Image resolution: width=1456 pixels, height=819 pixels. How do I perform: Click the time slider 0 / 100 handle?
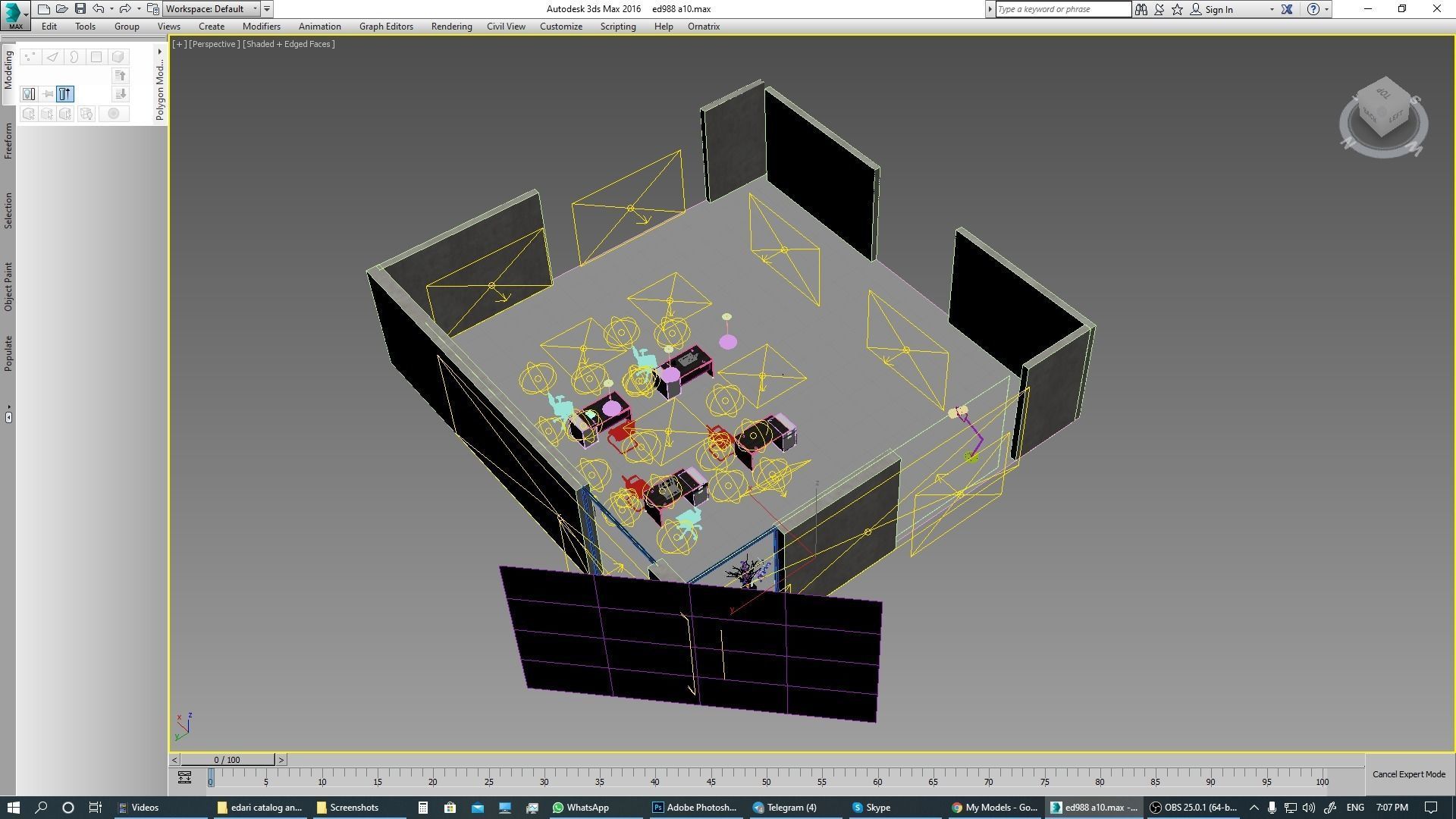click(x=227, y=760)
